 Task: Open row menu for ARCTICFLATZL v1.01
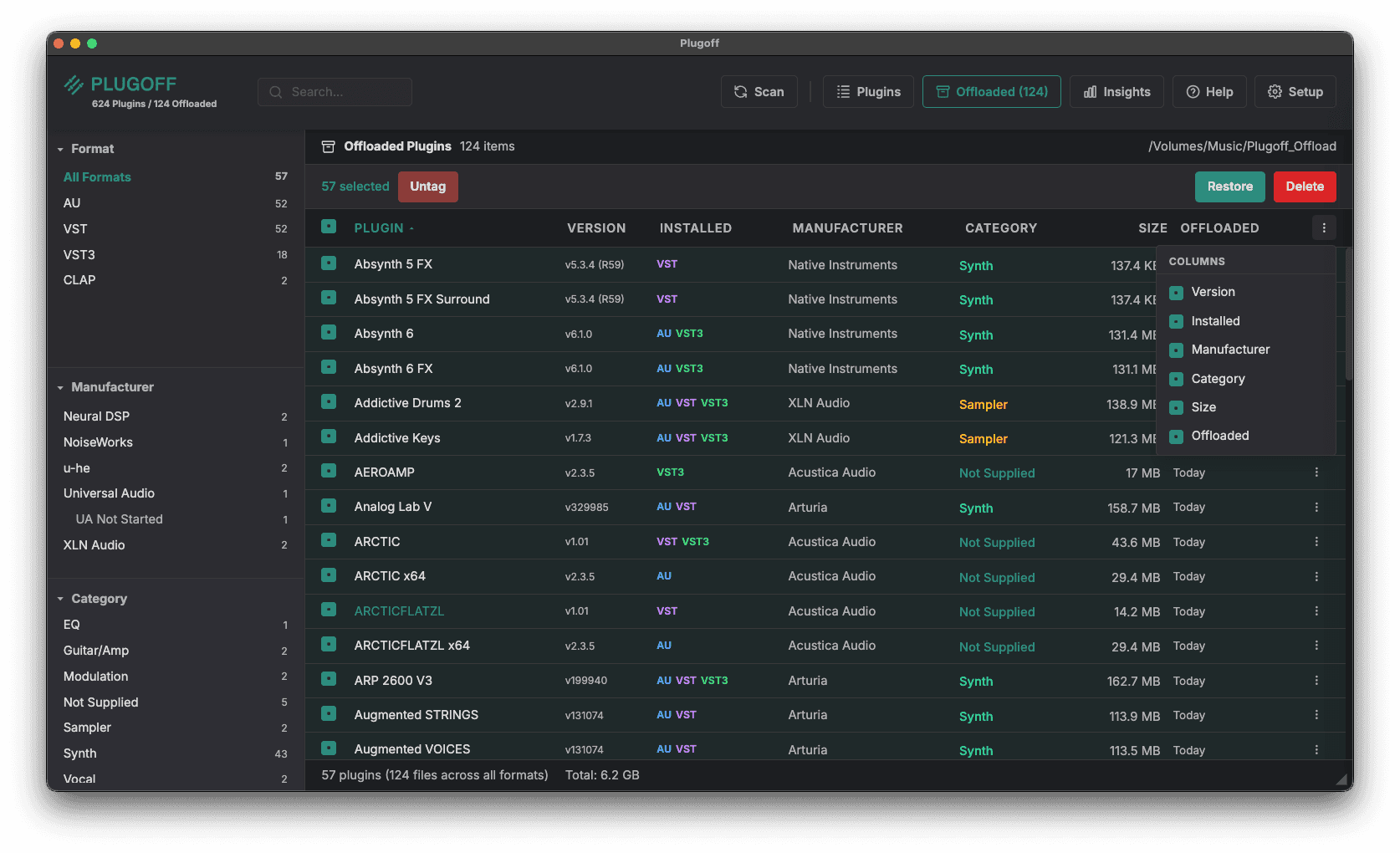(x=1316, y=611)
